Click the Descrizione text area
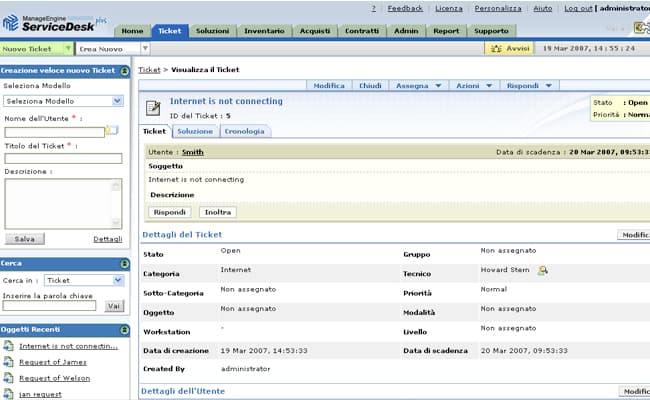 click(63, 204)
